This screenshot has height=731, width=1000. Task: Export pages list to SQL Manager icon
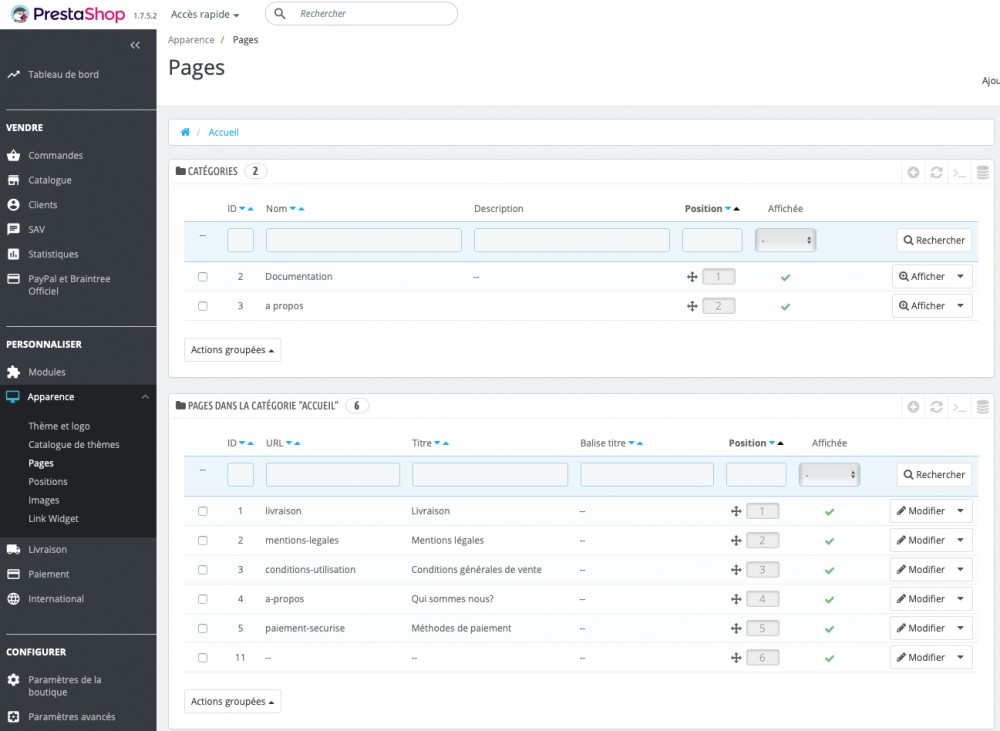[982, 407]
